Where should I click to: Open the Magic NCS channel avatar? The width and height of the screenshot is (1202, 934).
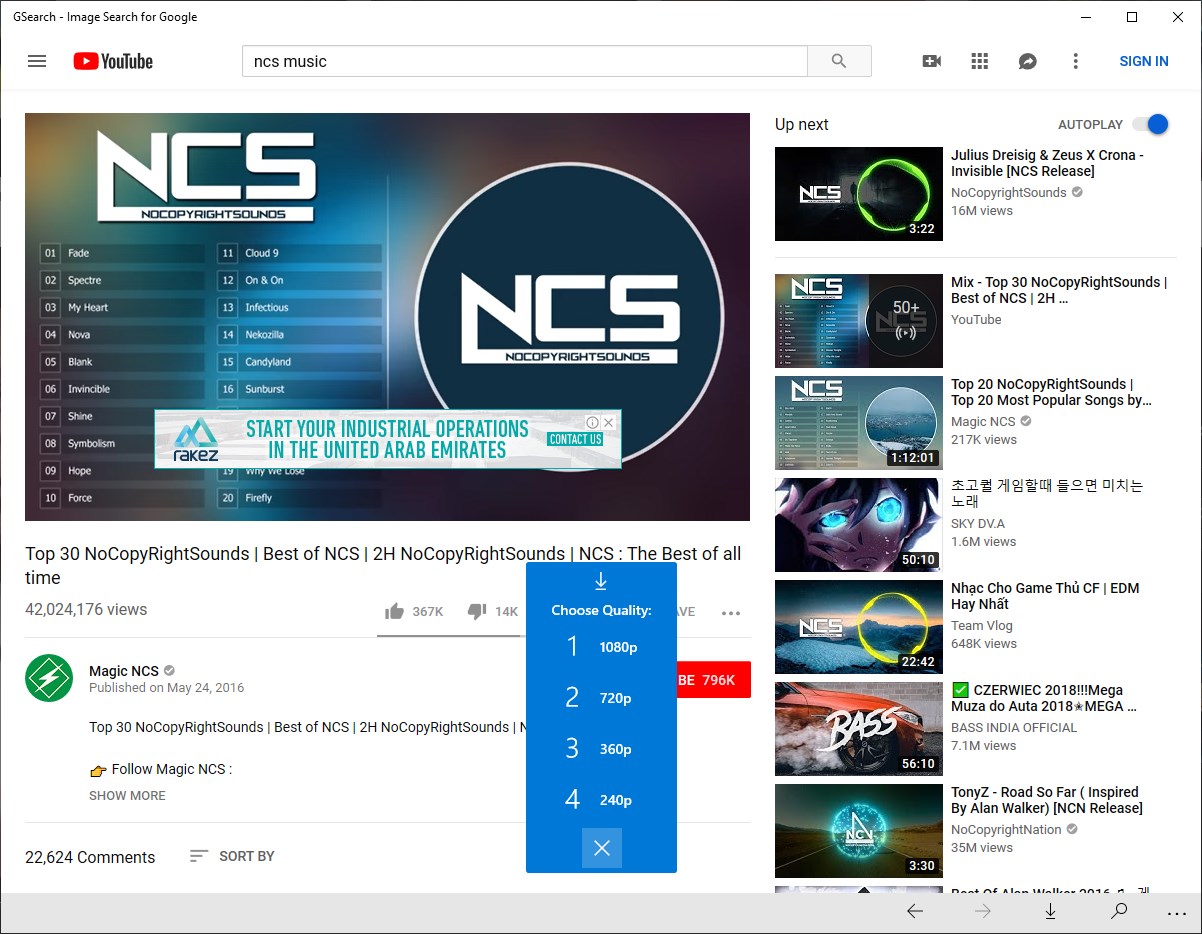click(49, 678)
